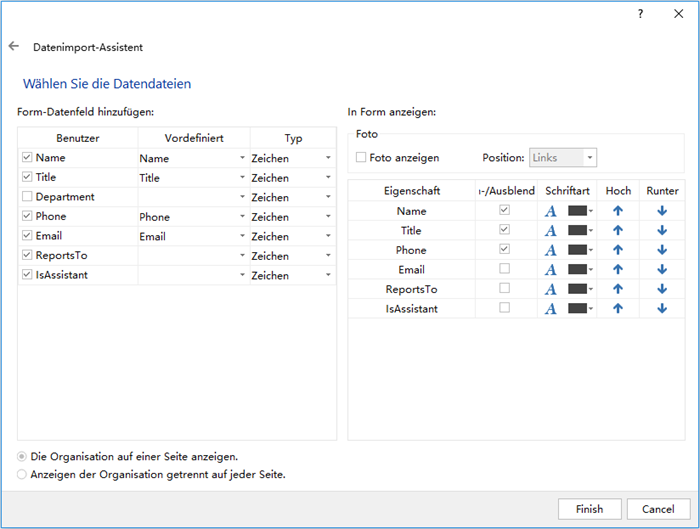This screenshot has height=529, width=700.
Task: Select 'Anzeigen der Organisation getrennt' option
Action: (23, 474)
